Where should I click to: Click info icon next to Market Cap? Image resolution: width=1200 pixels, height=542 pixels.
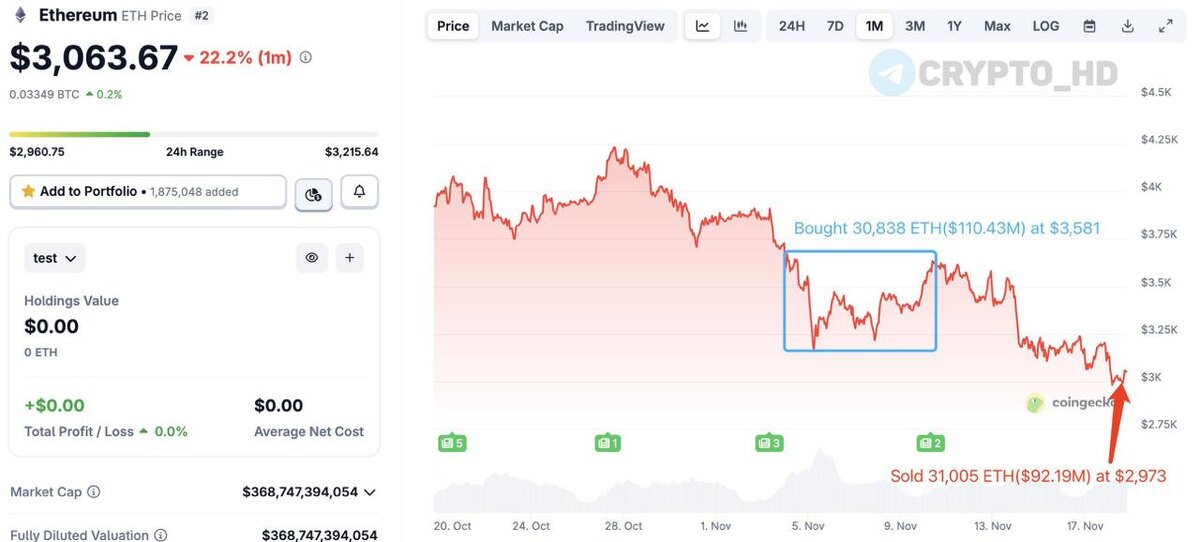tap(94, 492)
